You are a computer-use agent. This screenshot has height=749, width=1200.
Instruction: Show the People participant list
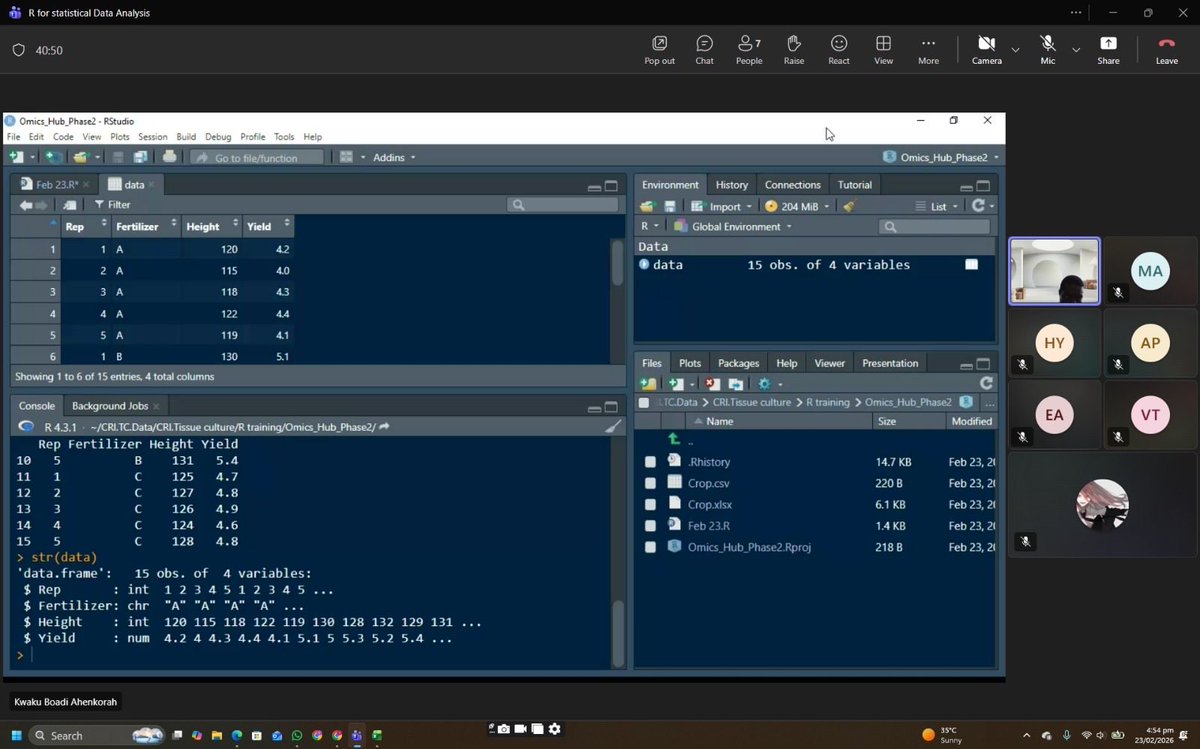pyautogui.click(x=749, y=50)
